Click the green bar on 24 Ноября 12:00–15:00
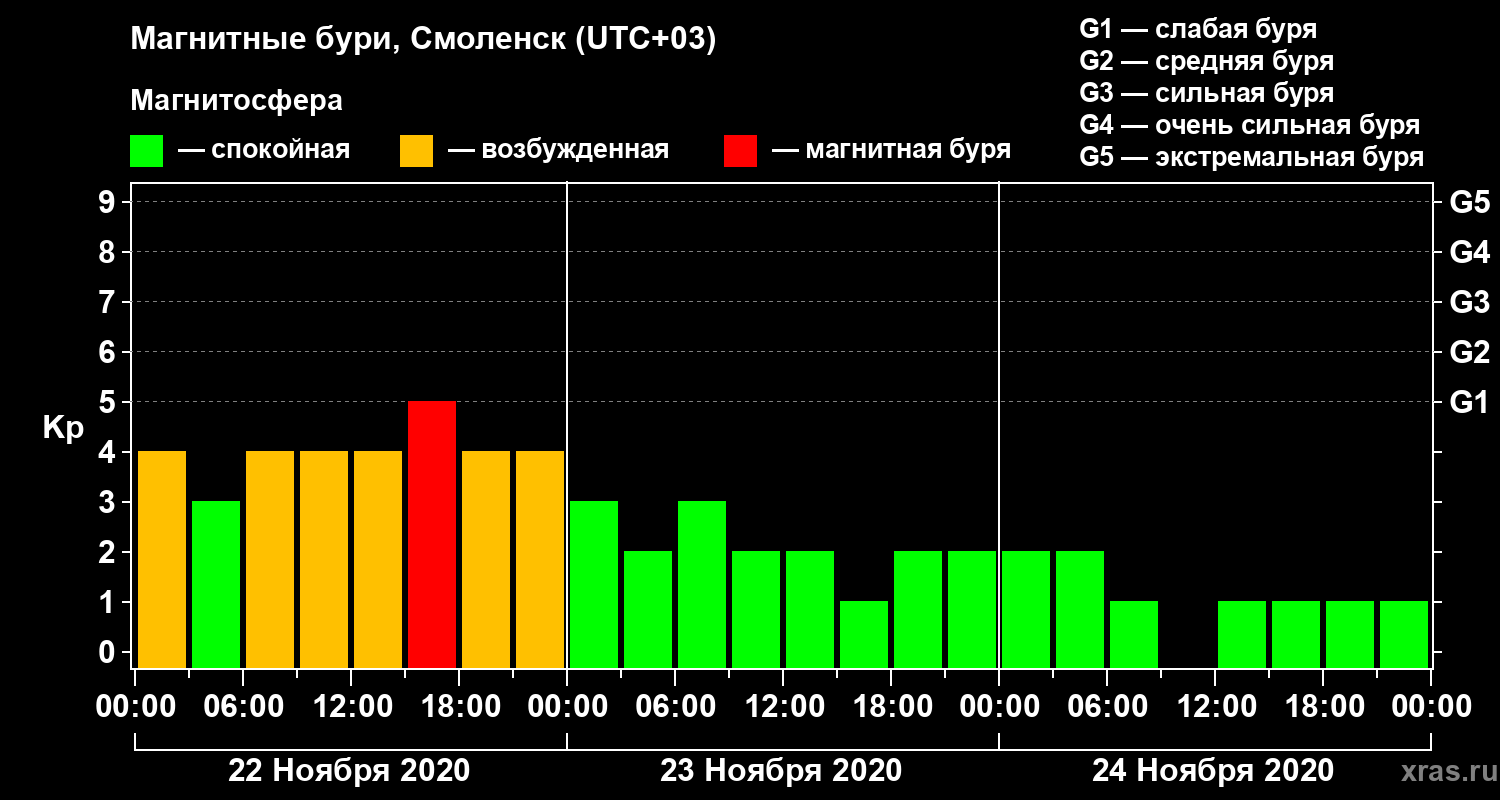 (1242, 635)
